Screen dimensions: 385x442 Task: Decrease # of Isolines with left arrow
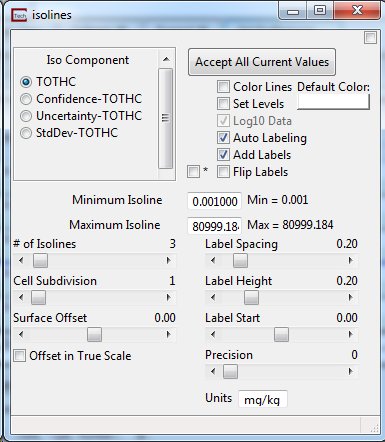pos(21,260)
